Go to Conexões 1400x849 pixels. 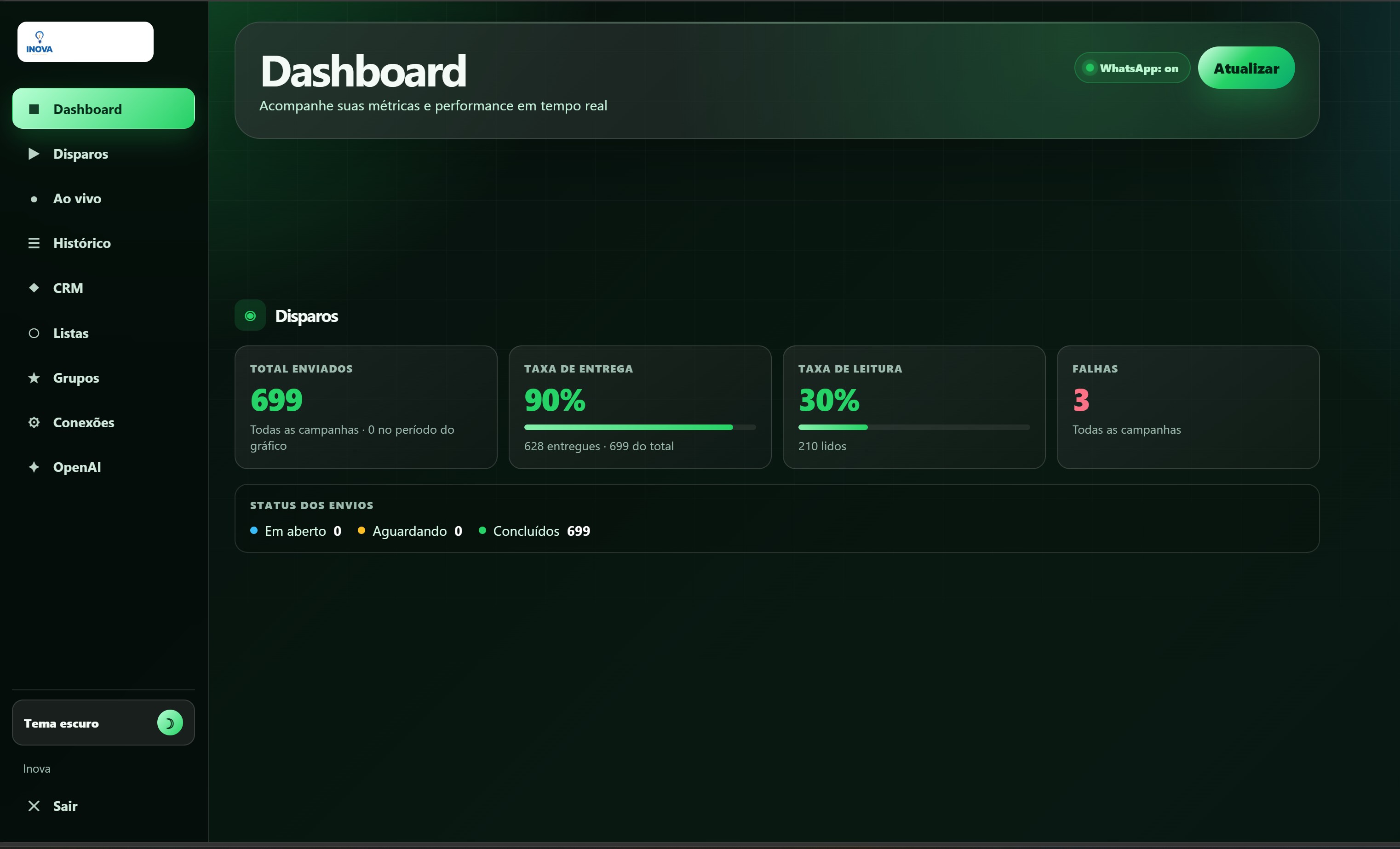103,422
